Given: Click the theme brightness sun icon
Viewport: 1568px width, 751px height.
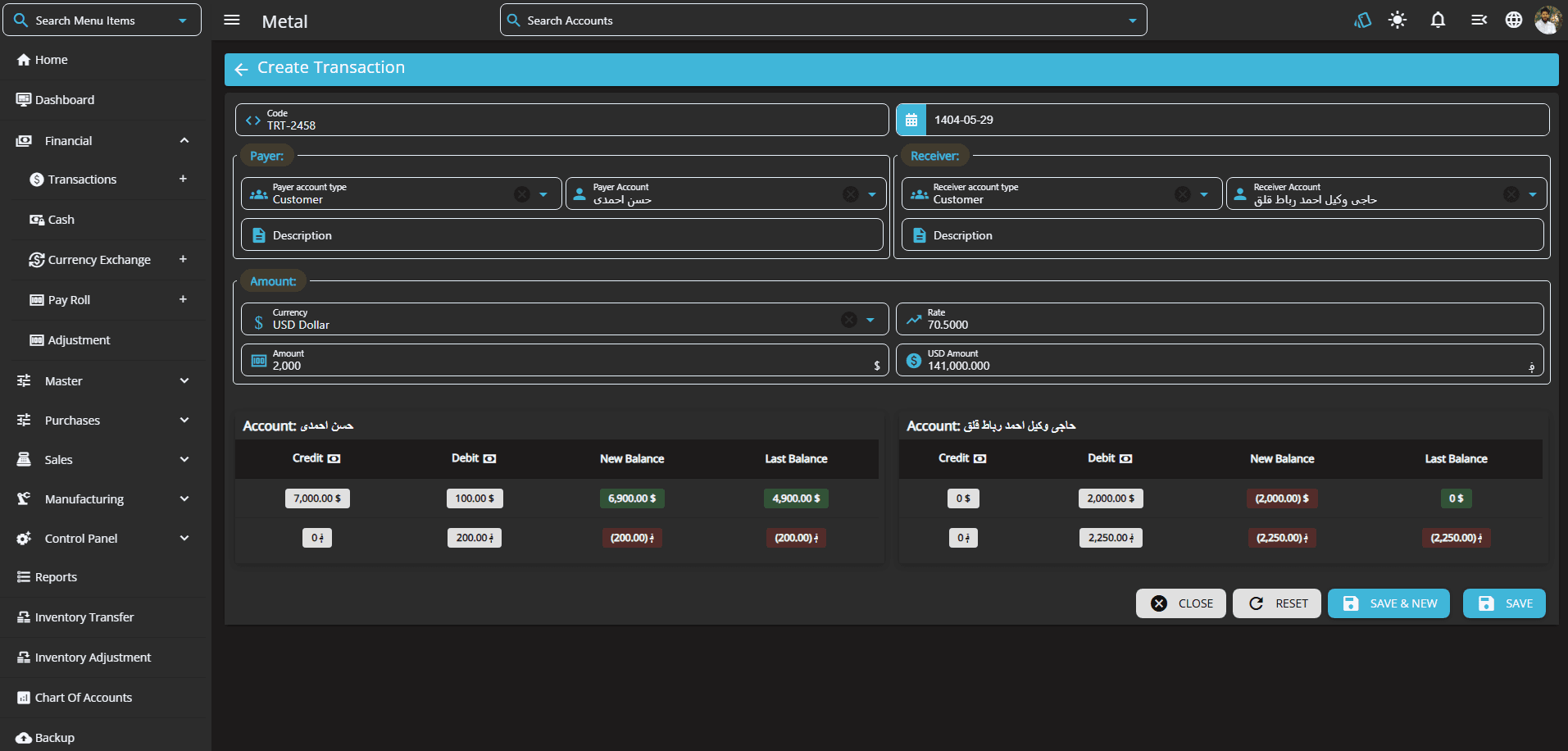Looking at the screenshot, I should click(x=1397, y=20).
